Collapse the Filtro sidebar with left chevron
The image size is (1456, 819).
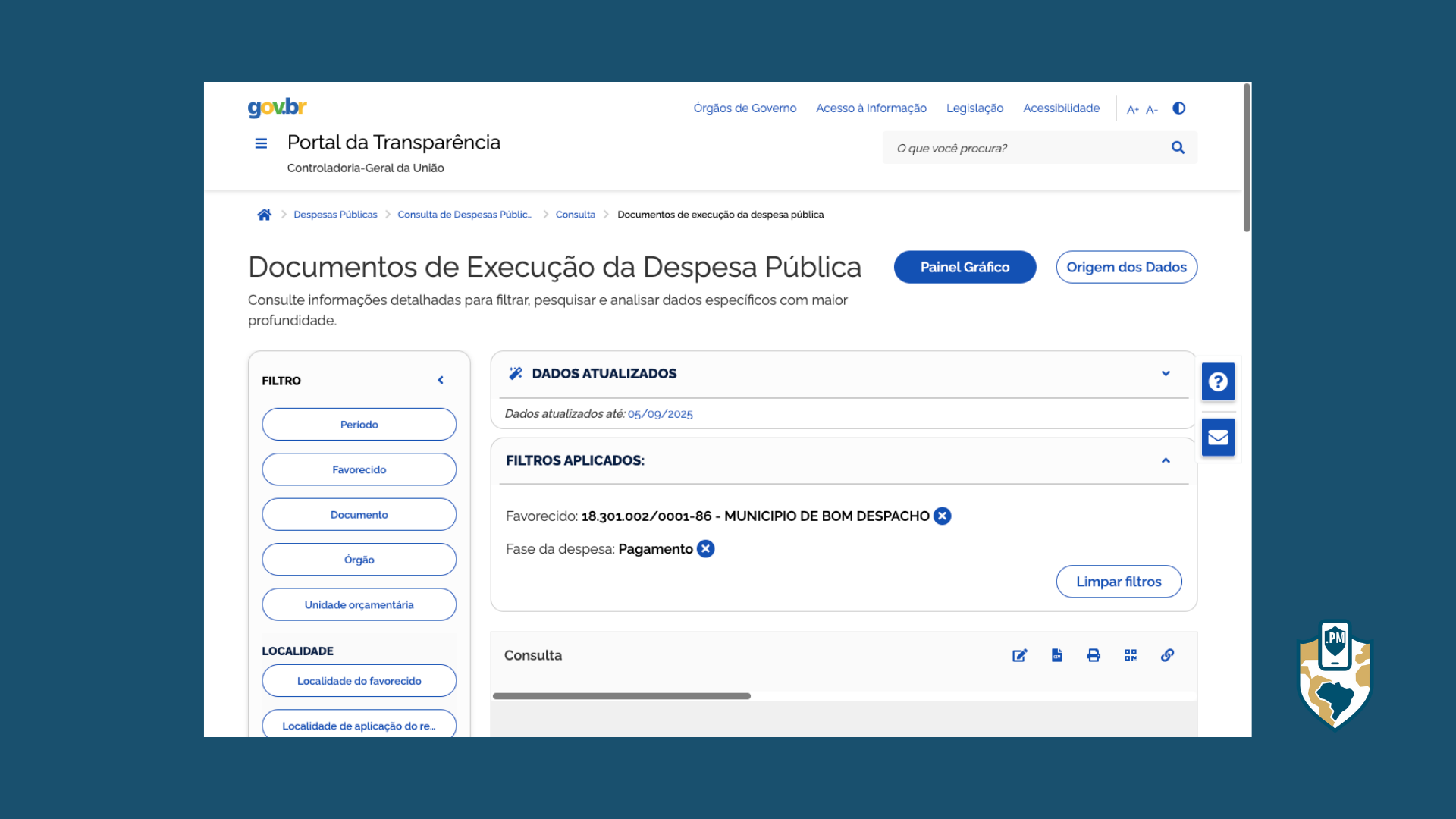[441, 380]
